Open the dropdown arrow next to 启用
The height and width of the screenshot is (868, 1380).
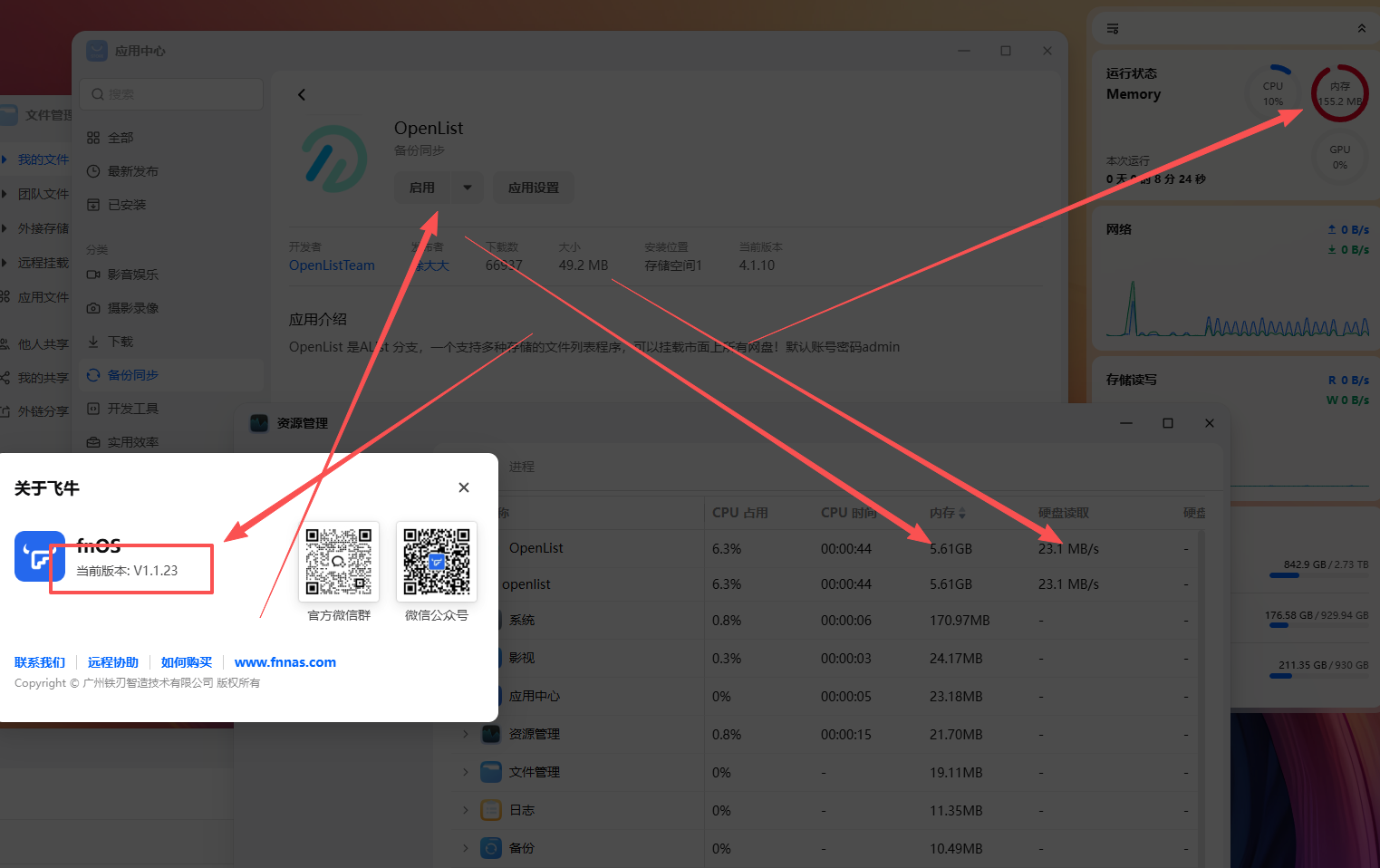[468, 188]
